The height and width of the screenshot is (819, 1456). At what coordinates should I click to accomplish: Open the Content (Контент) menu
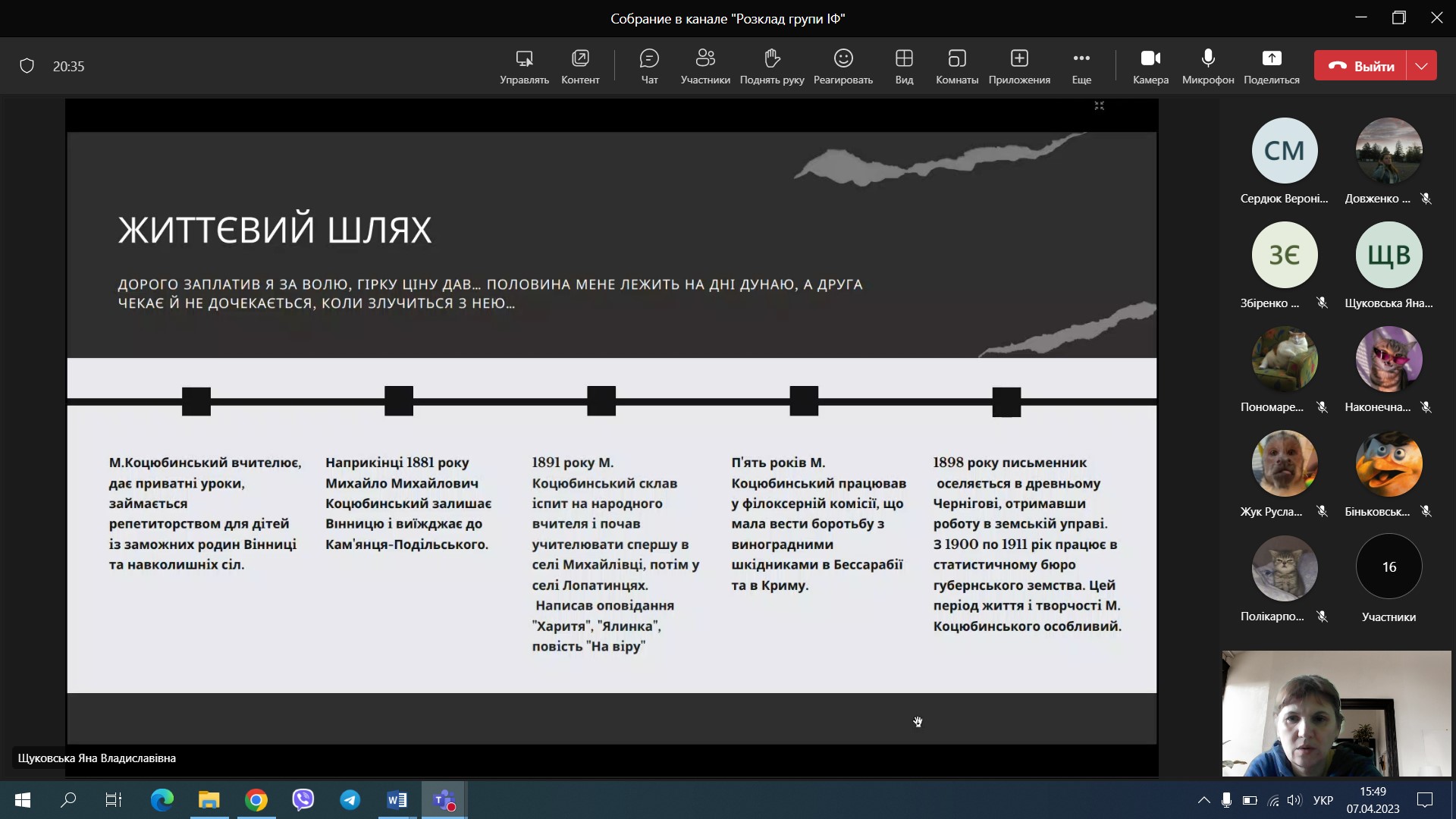(x=580, y=59)
